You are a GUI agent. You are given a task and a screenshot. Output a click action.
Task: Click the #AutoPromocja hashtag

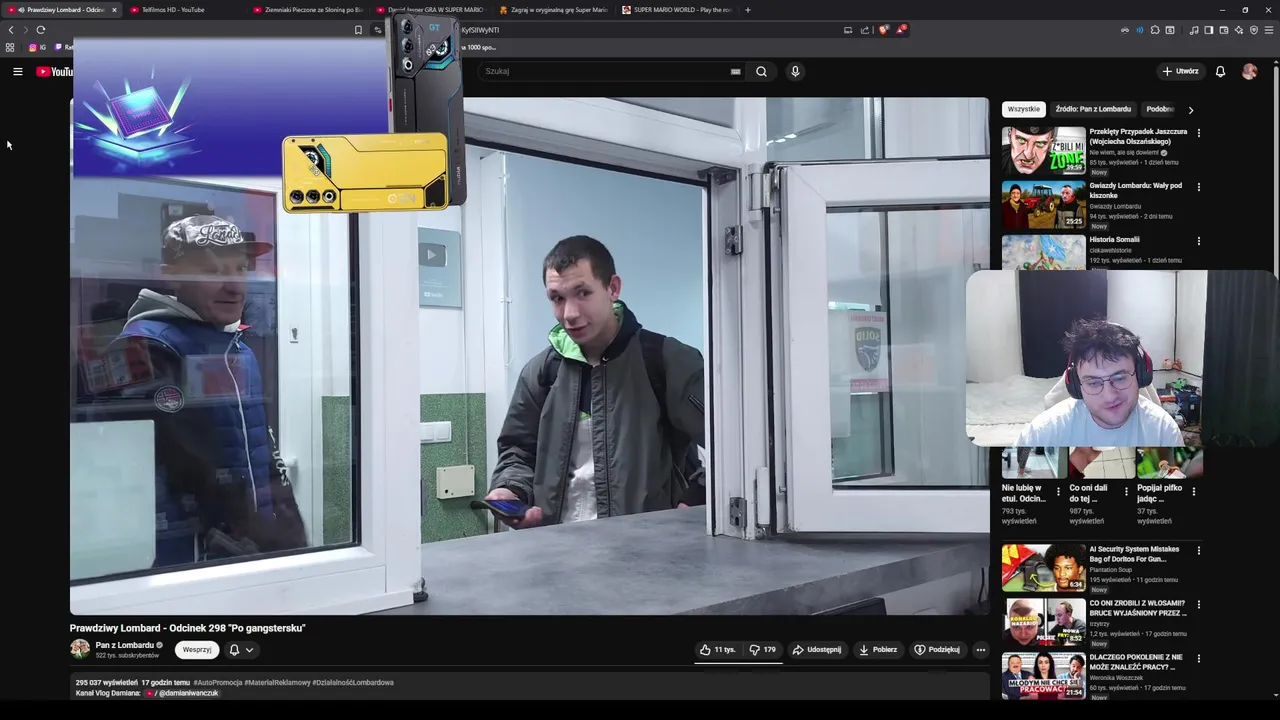tap(218, 682)
